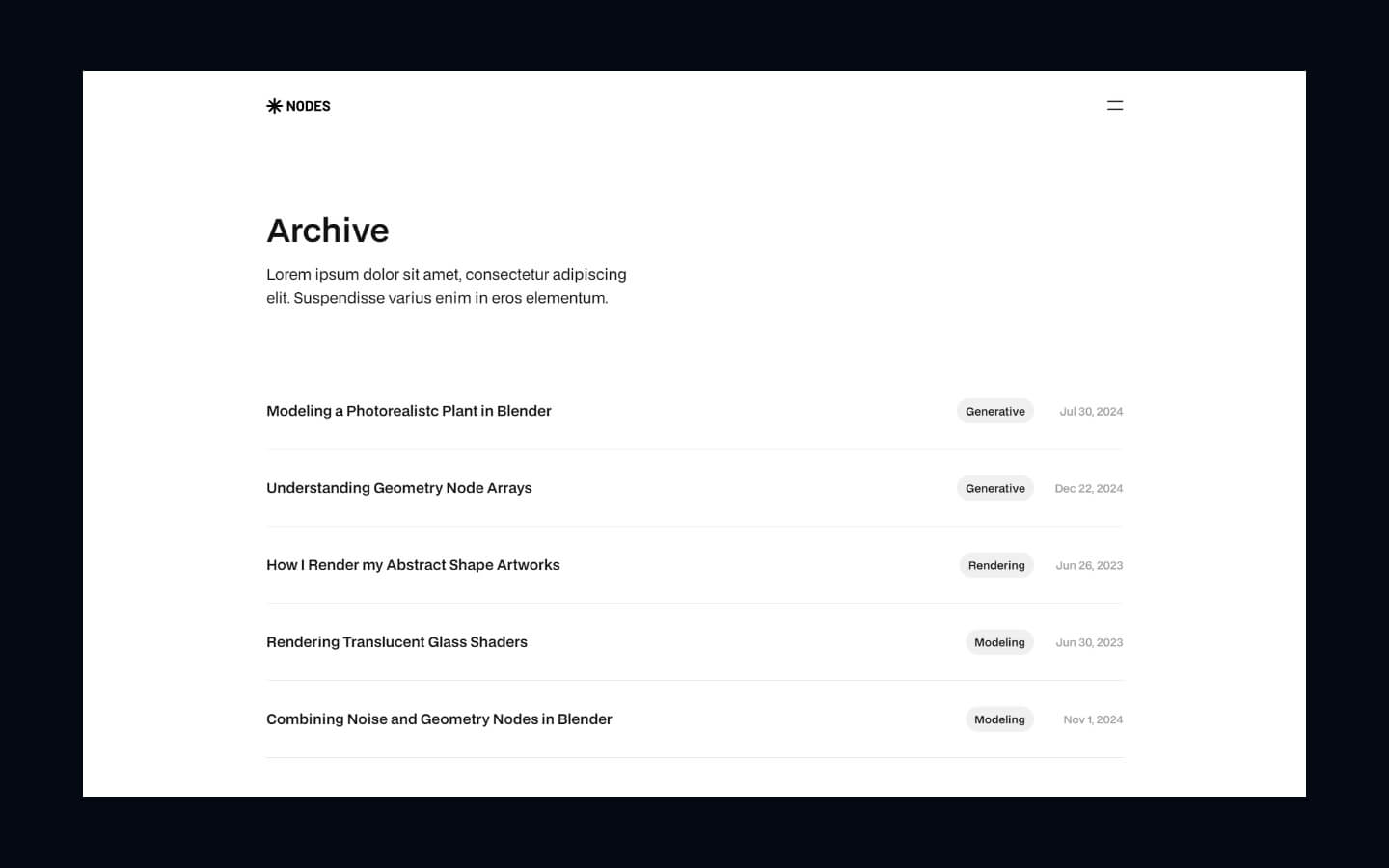Open 'How I Render my Abstract Shape Artworks'

coord(413,565)
